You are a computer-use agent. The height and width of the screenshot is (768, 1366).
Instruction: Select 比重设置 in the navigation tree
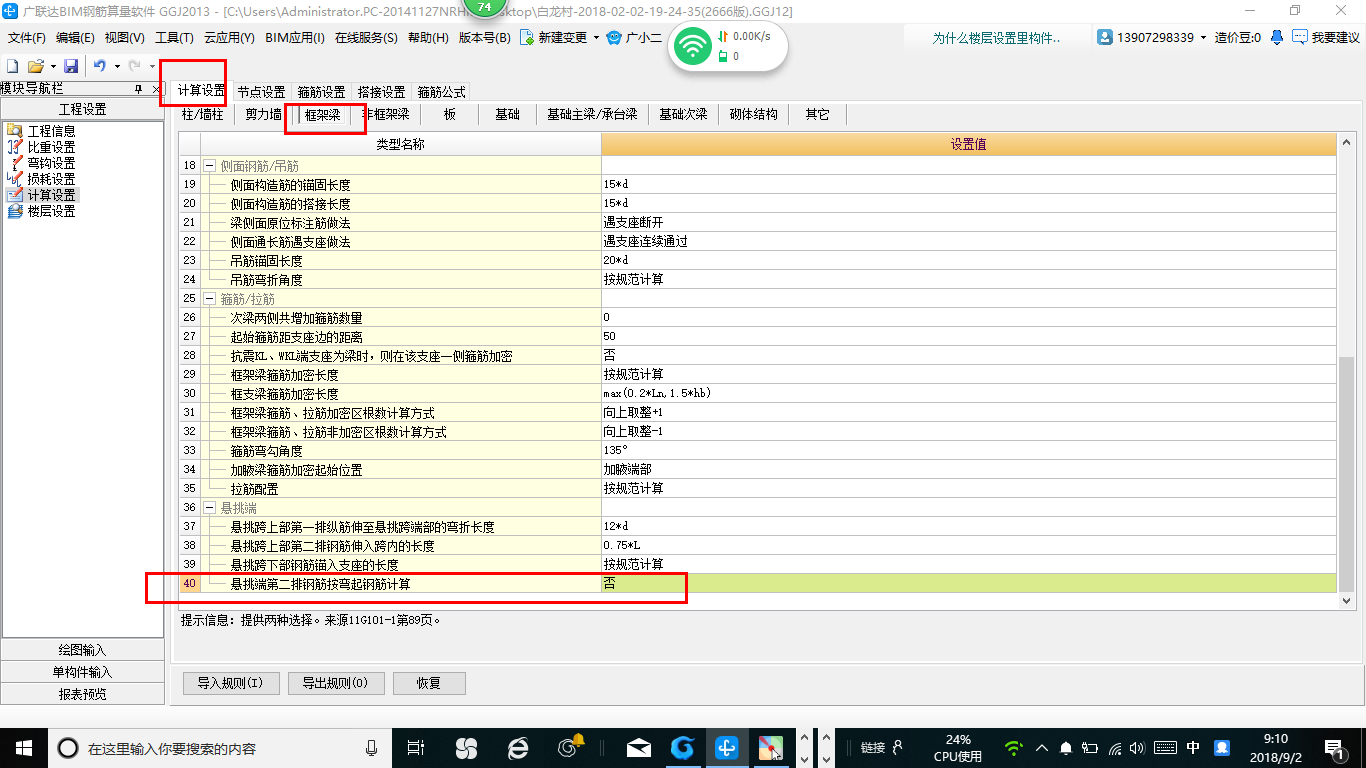(x=51, y=147)
